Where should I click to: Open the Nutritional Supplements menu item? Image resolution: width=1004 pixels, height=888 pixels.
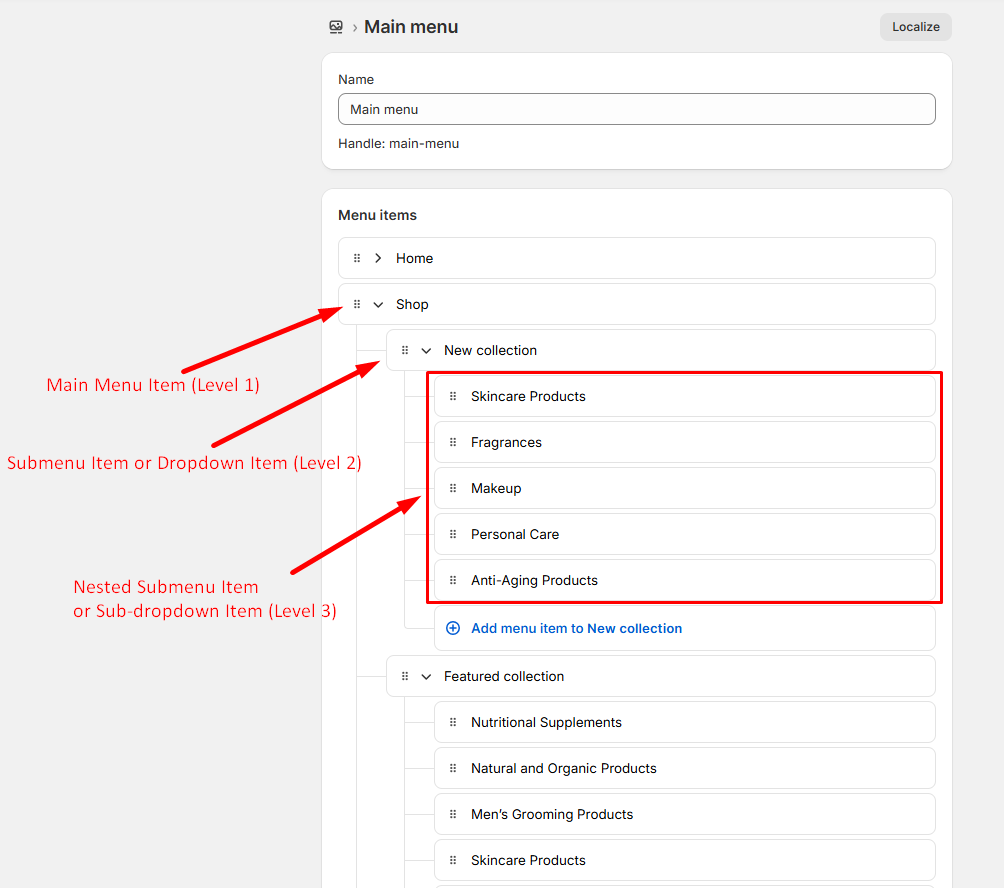(x=684, y=722)
